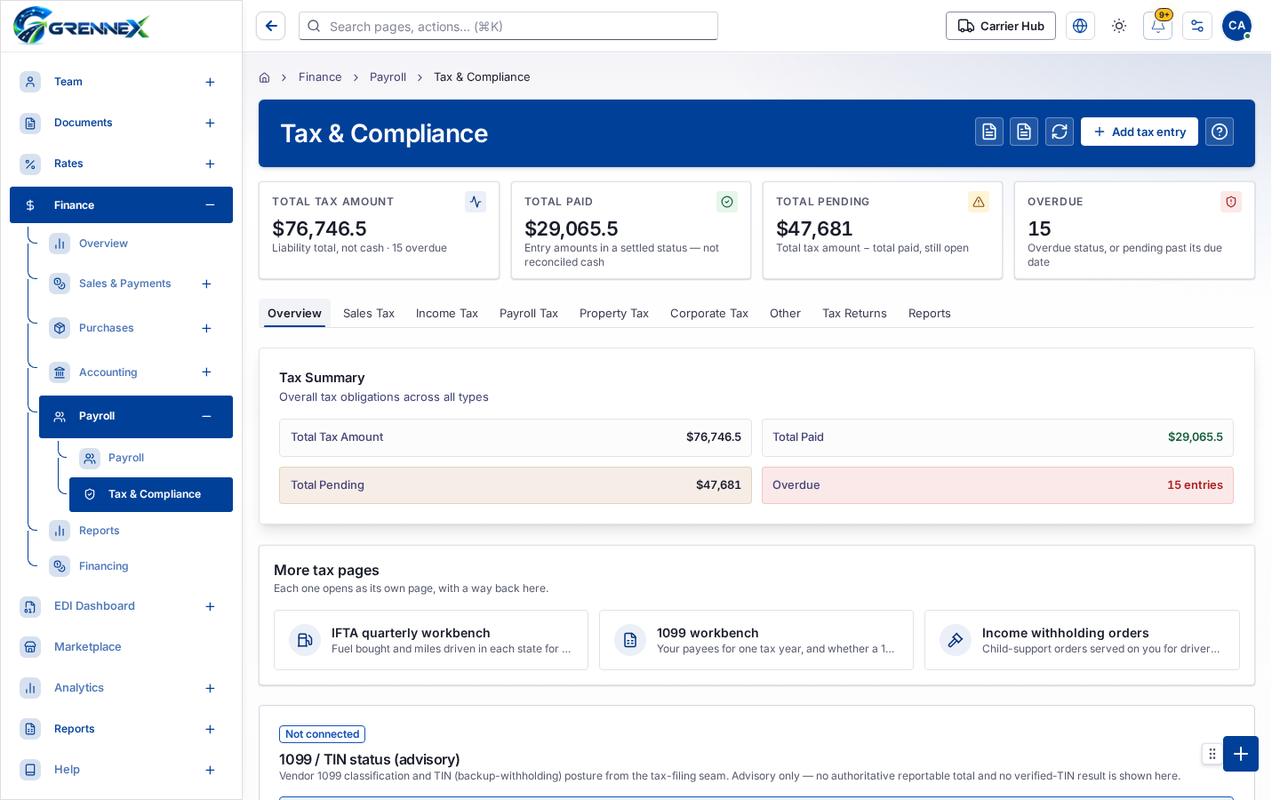Image resolution: width=1280 pixels, height=800 pixels.
Task: Open the IFTA quarterly workbench card
Action: pyautogui.click(x=431, y=640)
